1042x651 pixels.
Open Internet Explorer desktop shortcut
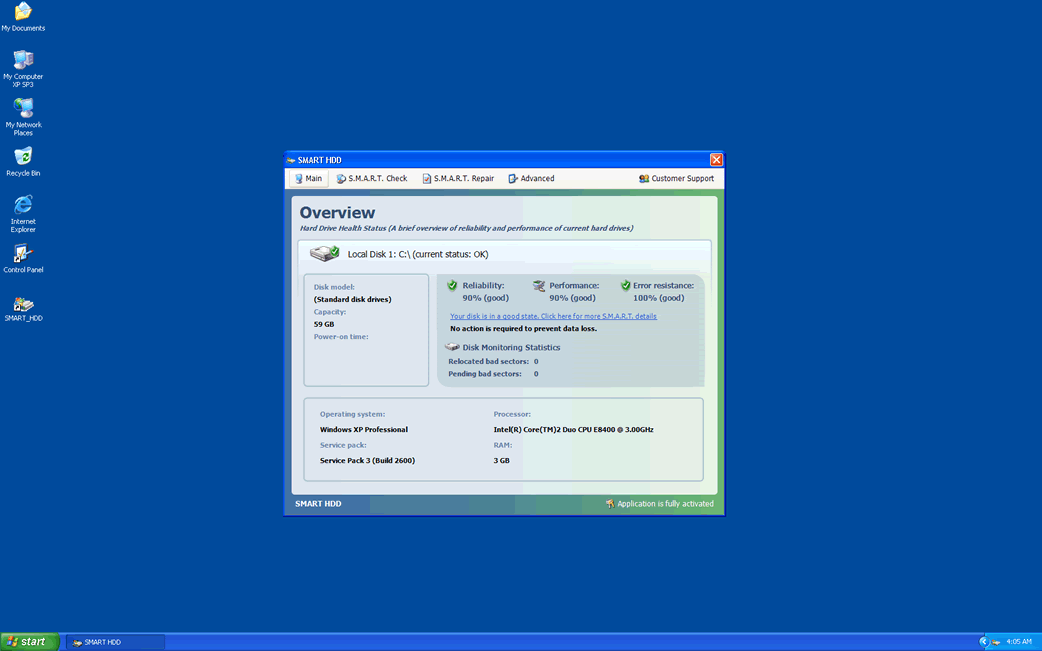click(23, 205)
